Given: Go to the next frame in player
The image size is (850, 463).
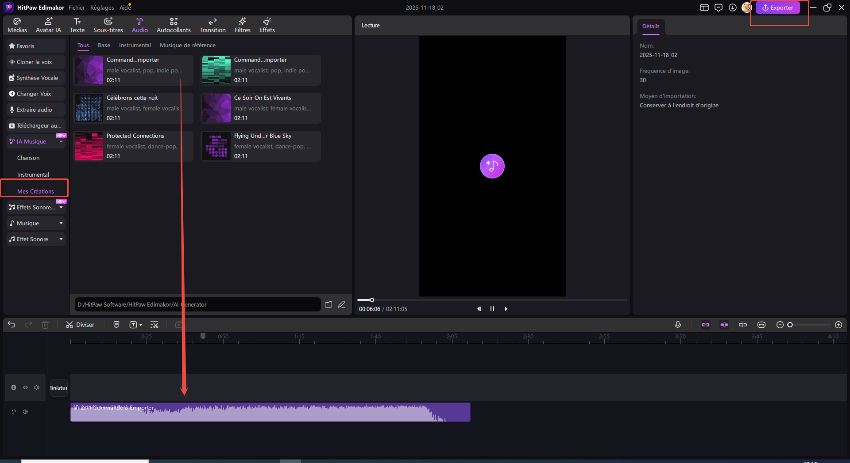Looking at the screenshot, I should tap(506, 308).
